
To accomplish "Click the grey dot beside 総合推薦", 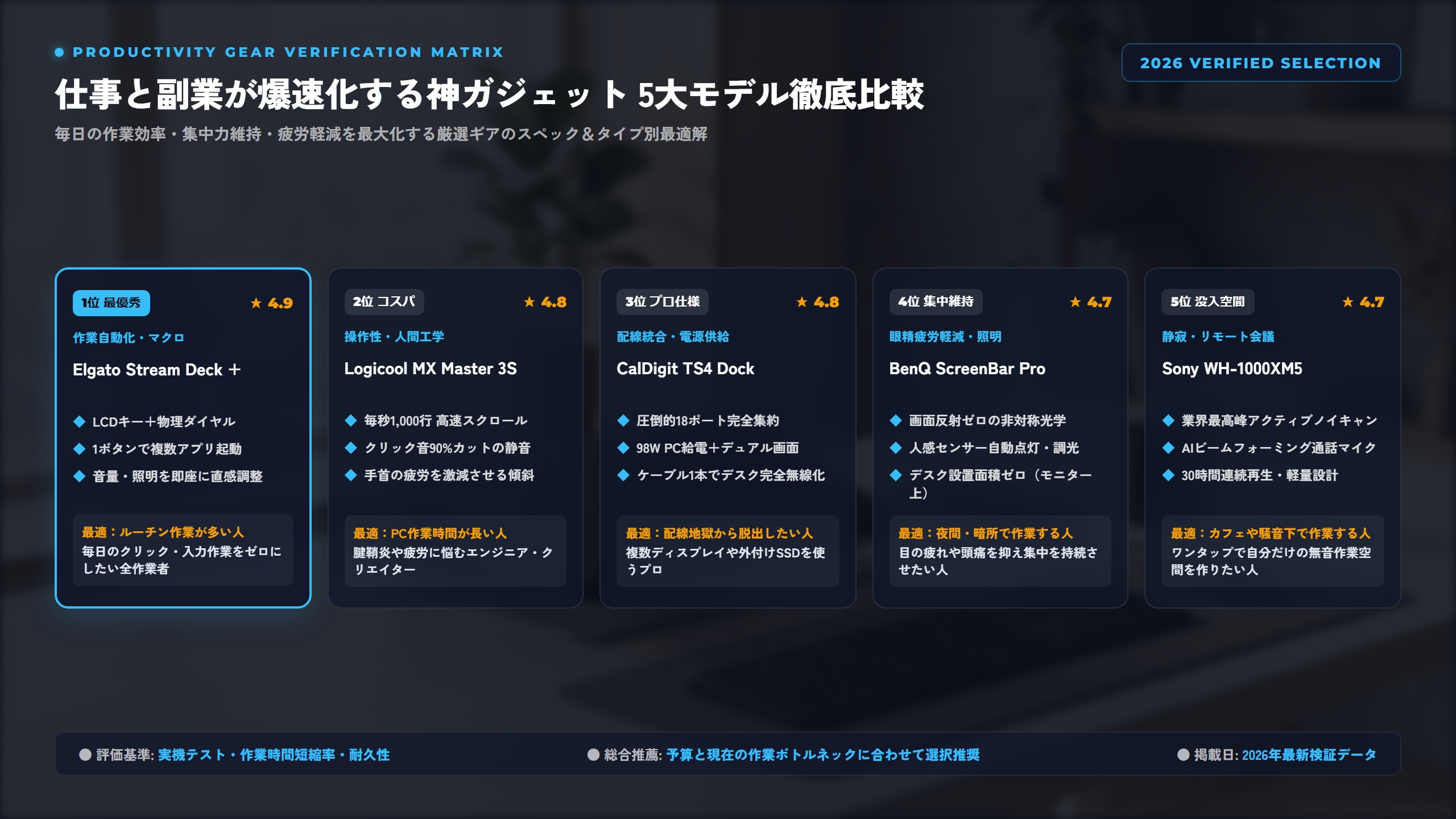I will (x=593, y=755).
